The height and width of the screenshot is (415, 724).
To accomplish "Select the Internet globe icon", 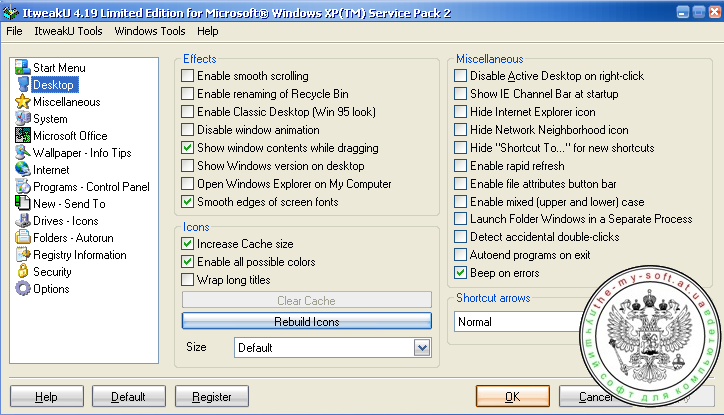I will click(22, 170).
